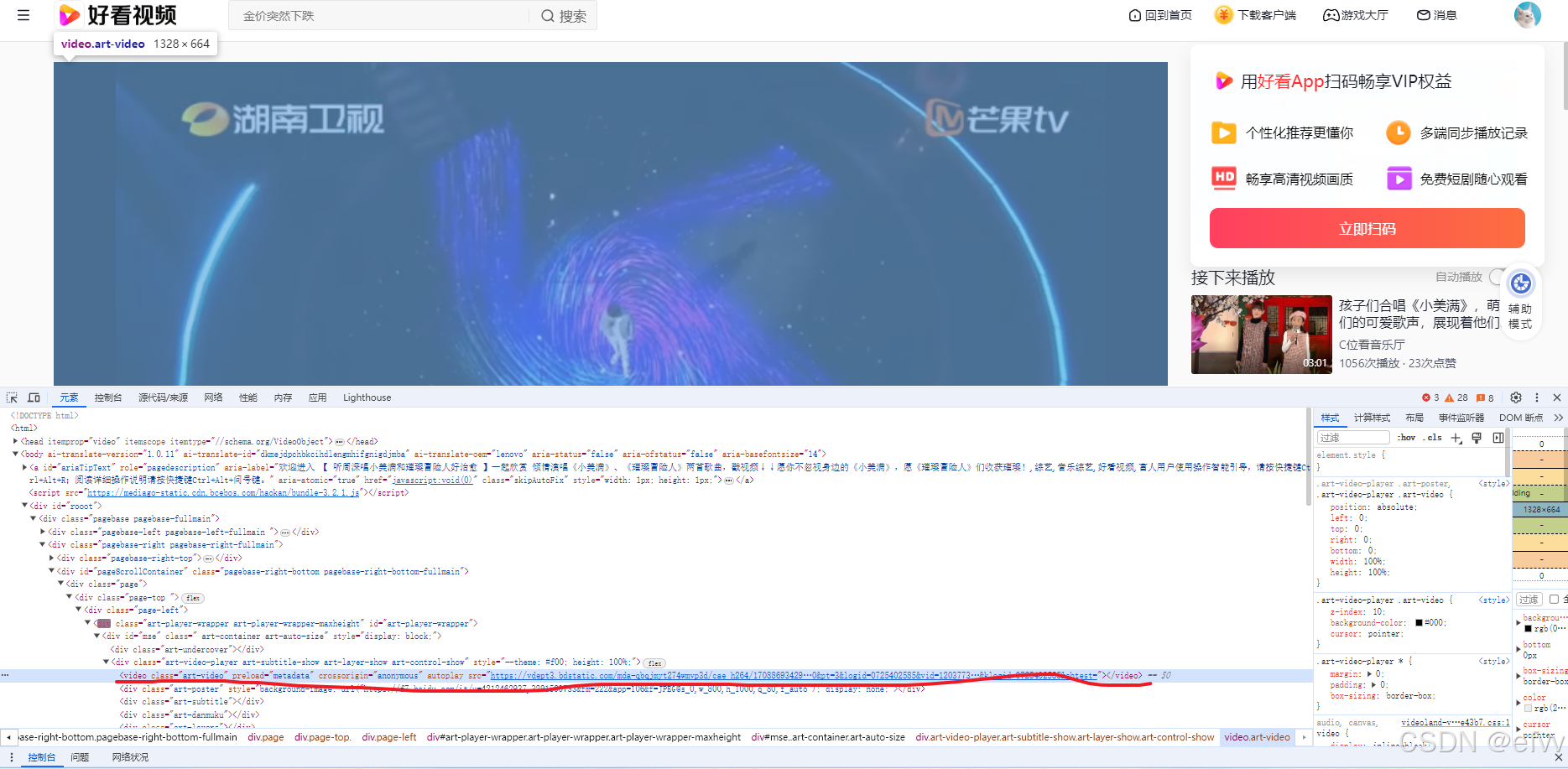
Task: Toggle the 自动播放 autoplay switch
Action: coord(1497,277)
